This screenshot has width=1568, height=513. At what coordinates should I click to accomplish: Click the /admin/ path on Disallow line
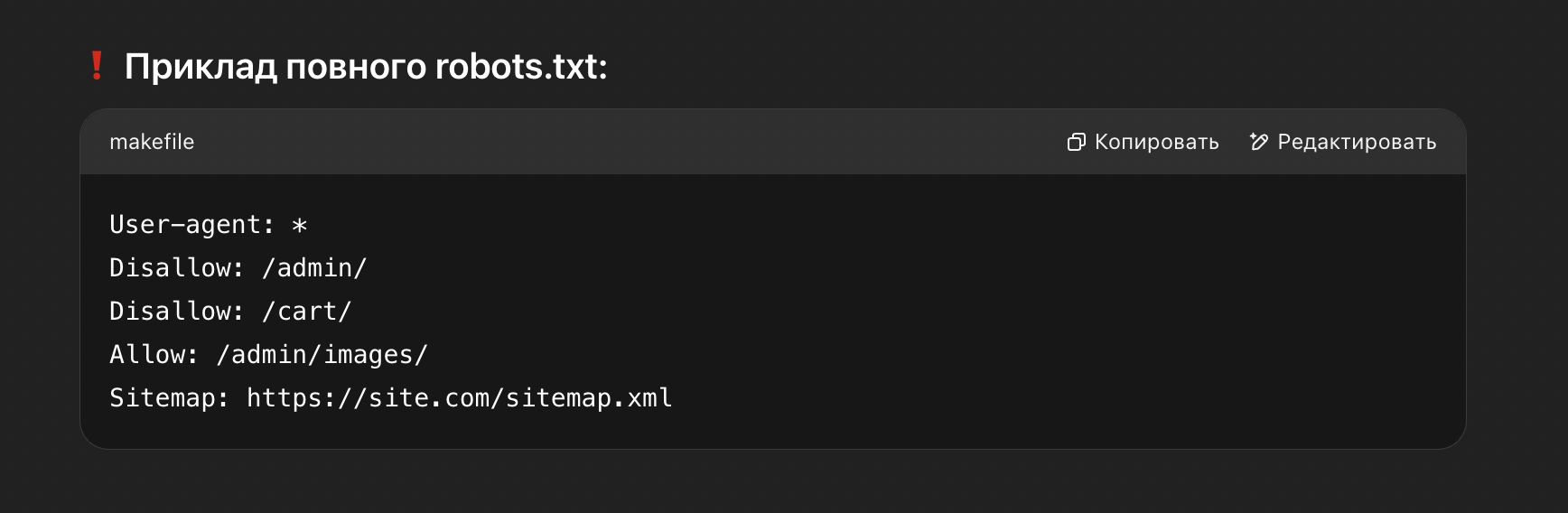(x=314, y=268)
